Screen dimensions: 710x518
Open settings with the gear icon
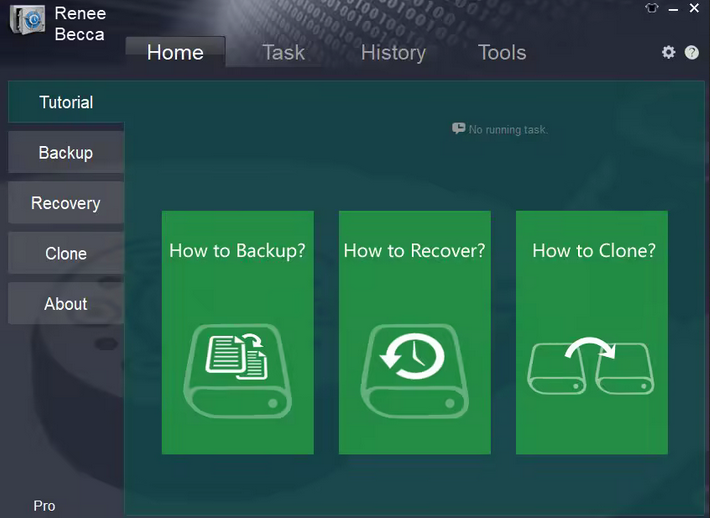(x=669, y=52)
